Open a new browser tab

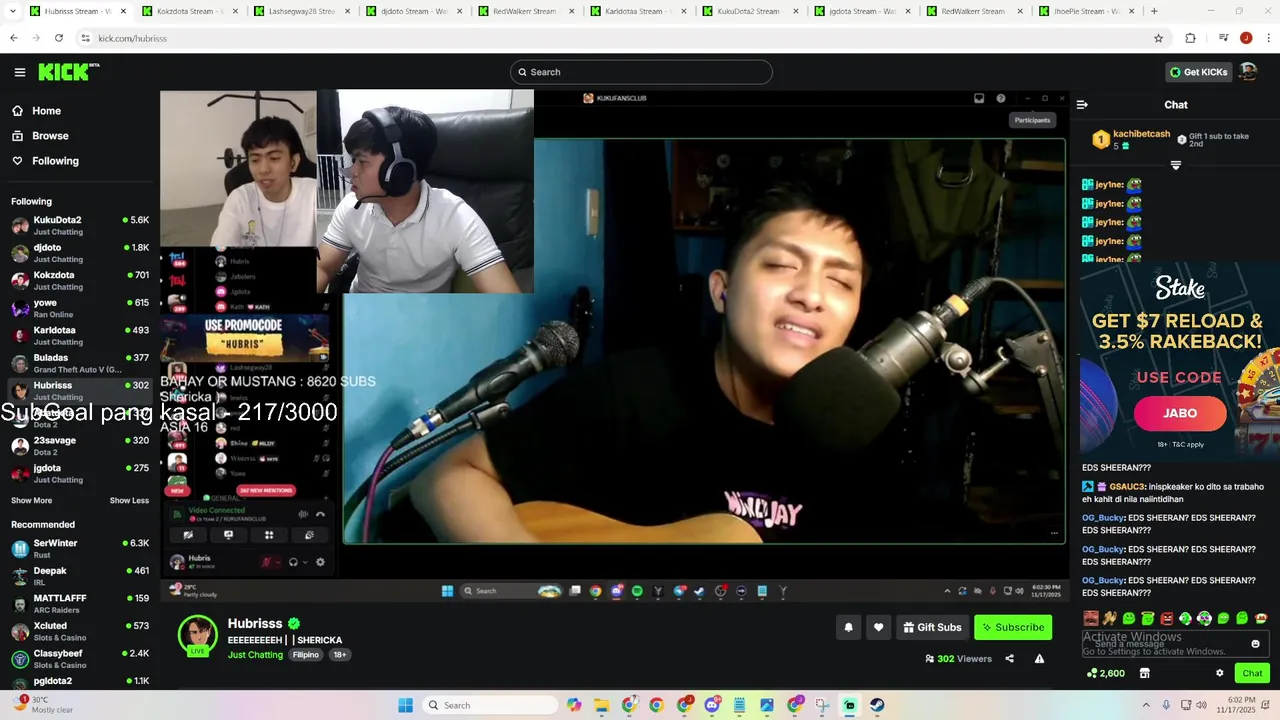click(x=1154, y=11)
